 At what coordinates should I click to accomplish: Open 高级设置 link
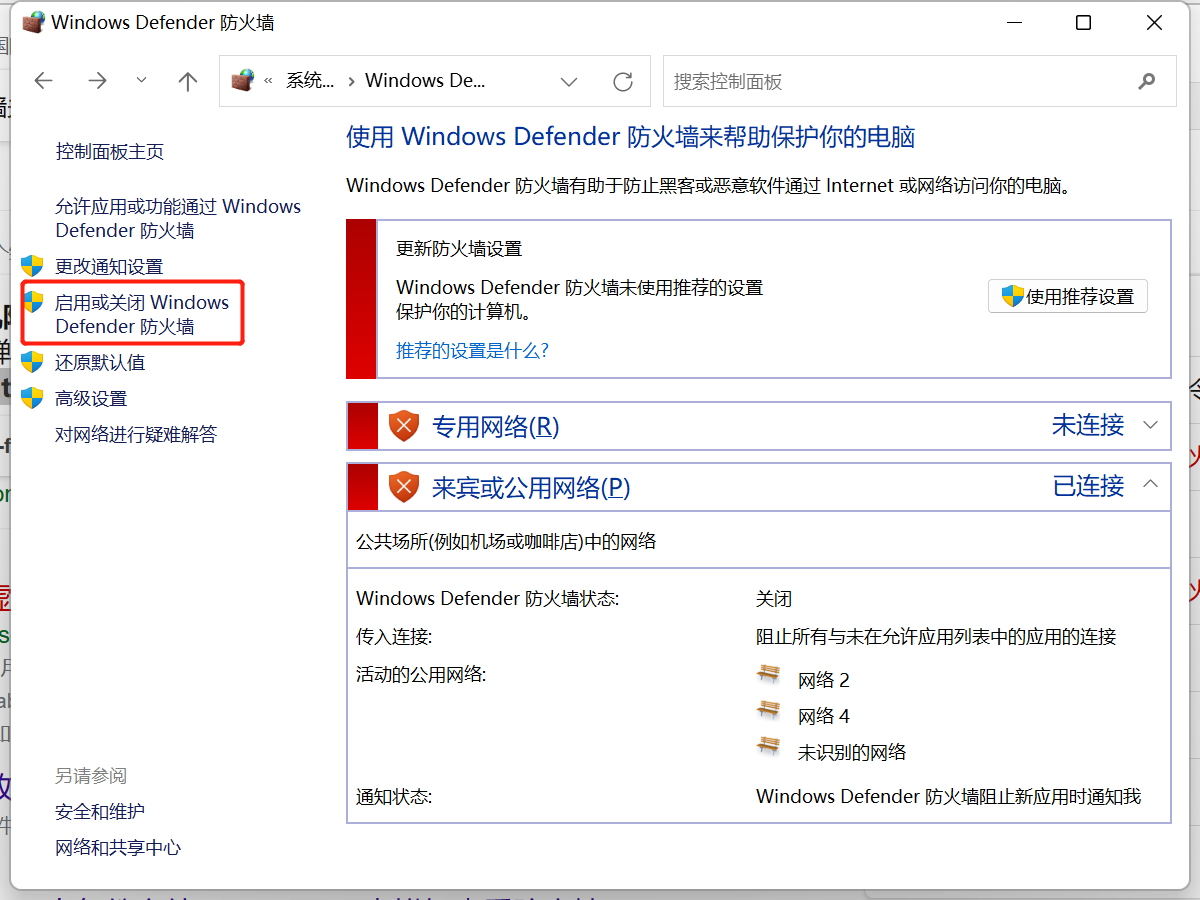pos(91,399)
